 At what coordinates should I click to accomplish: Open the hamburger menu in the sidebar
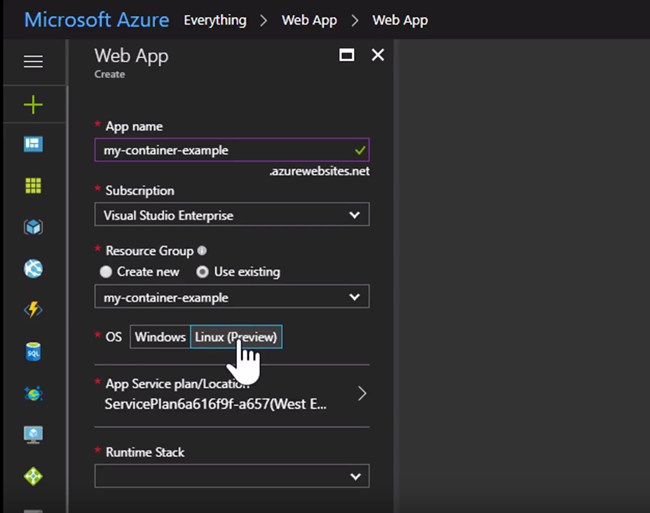[33, 61]
